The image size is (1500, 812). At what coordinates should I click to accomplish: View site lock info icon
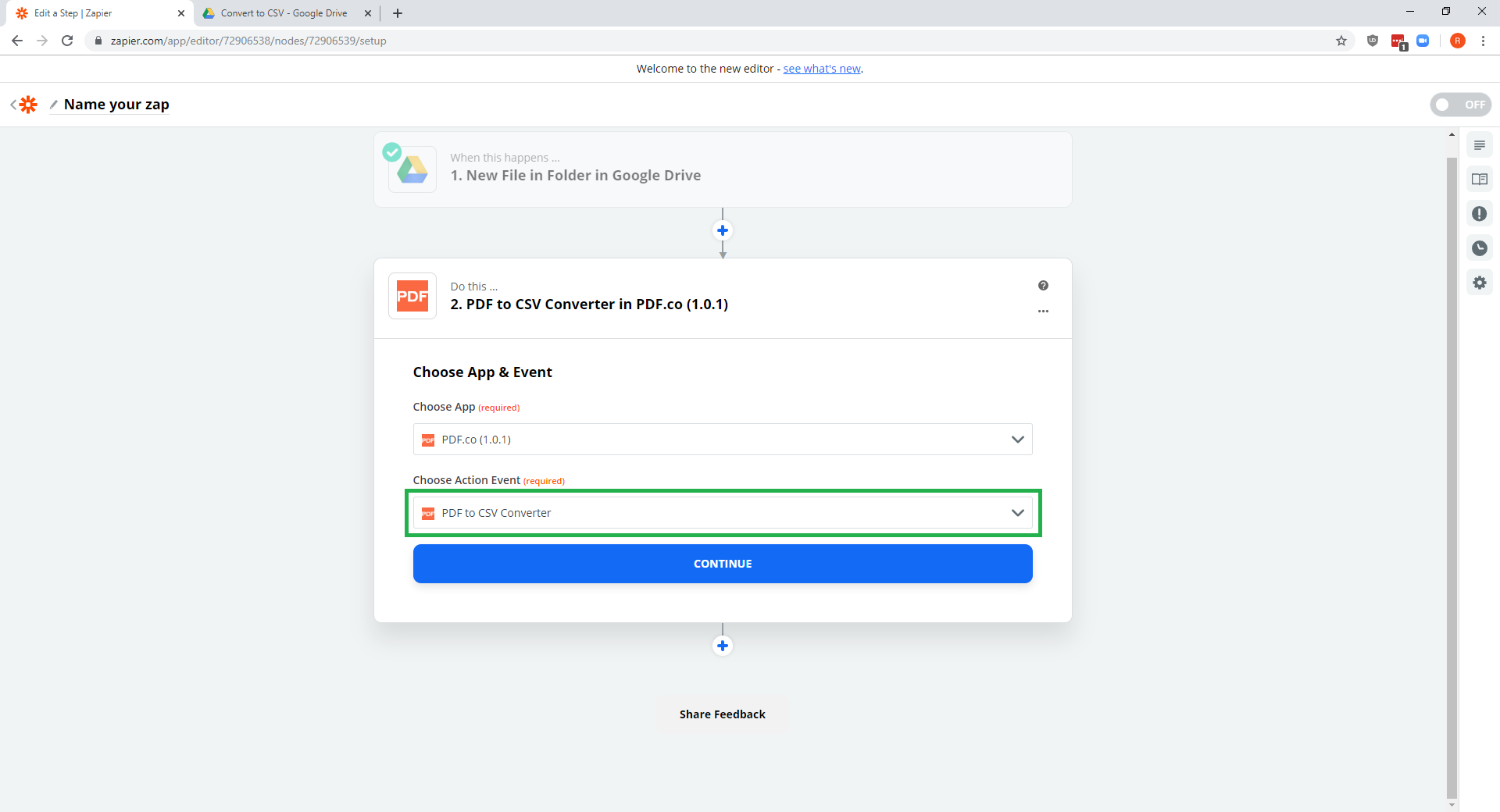(x=98, y=41)
